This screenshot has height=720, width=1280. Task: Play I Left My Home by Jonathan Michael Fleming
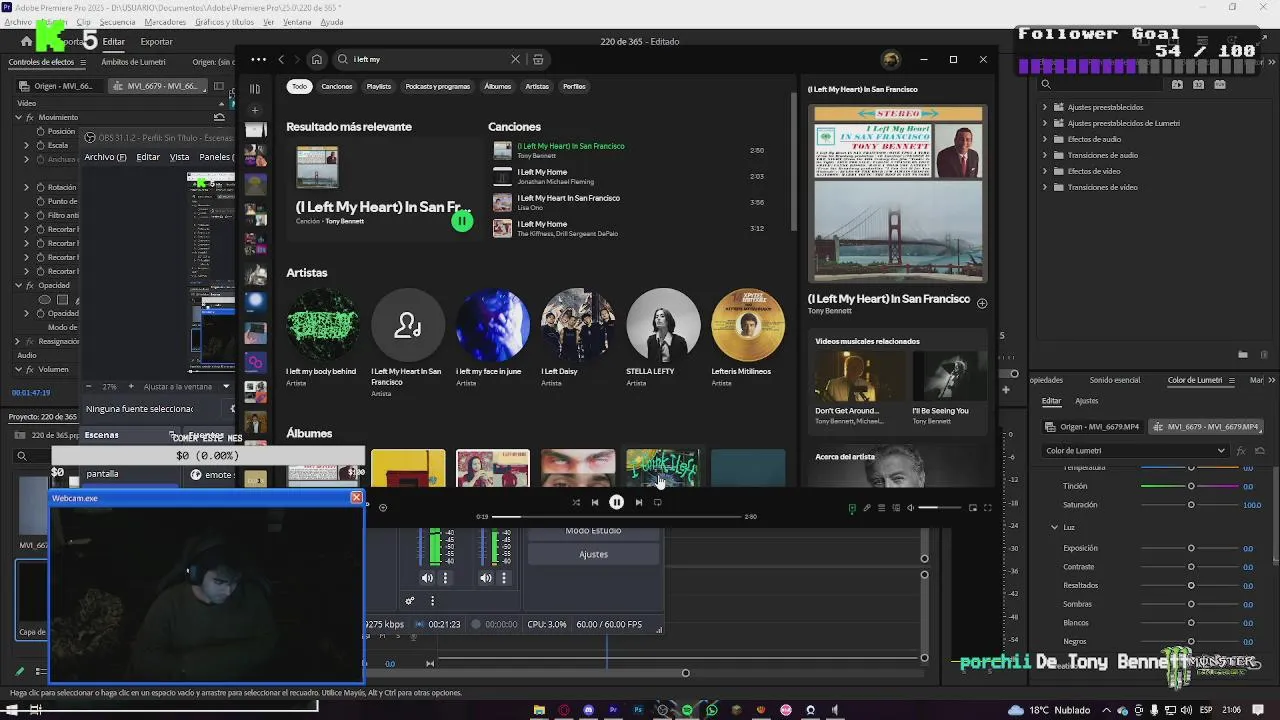[x=628, y=176]
